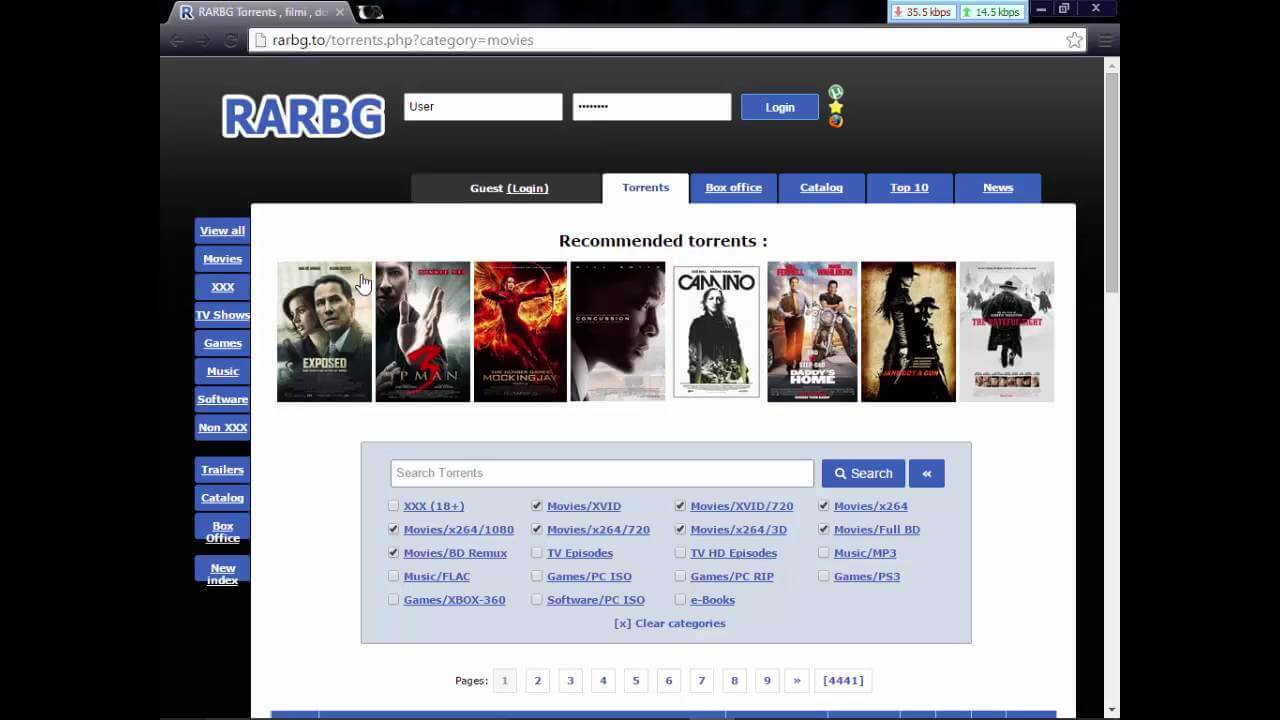Go back with the browser back arrow
The width and height of the screenshot is (1280, 720).
point(177,40)
